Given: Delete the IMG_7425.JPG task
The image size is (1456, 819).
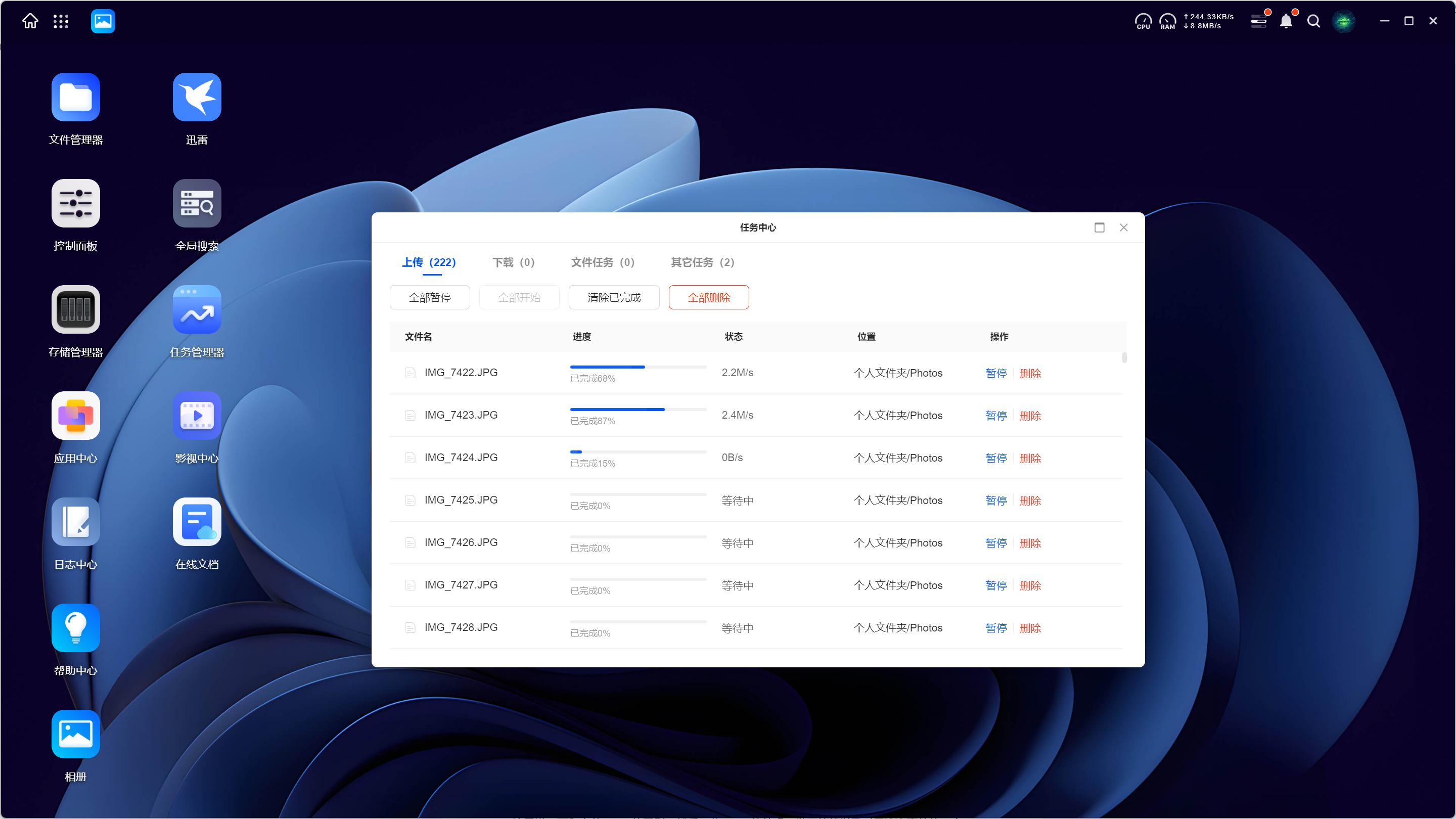Looking at the screenshot, I should pyautogui.click(x=1030, y=500).
